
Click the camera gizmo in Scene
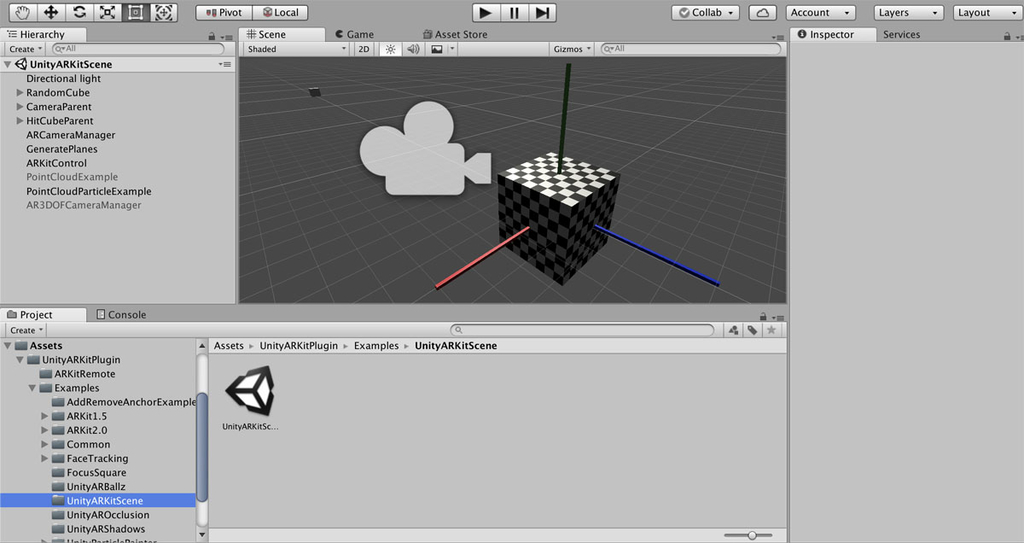pos(424,149)
